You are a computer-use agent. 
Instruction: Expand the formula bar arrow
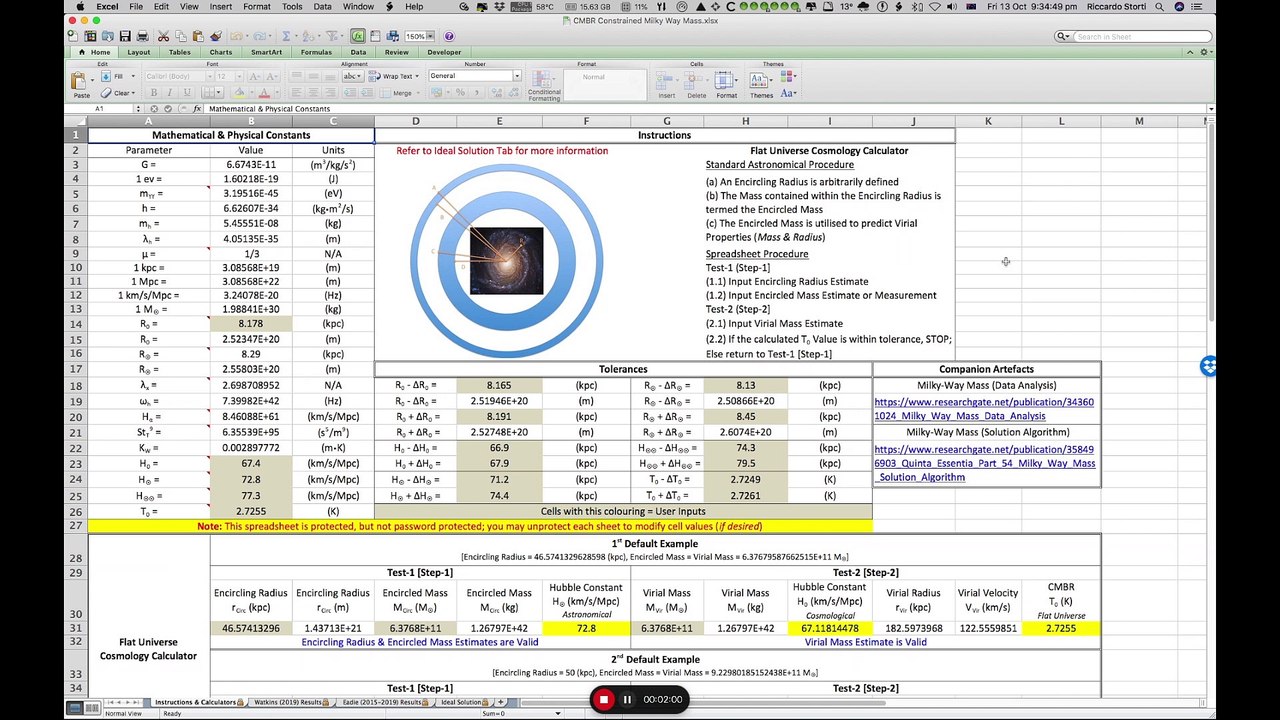(1210, 108)
